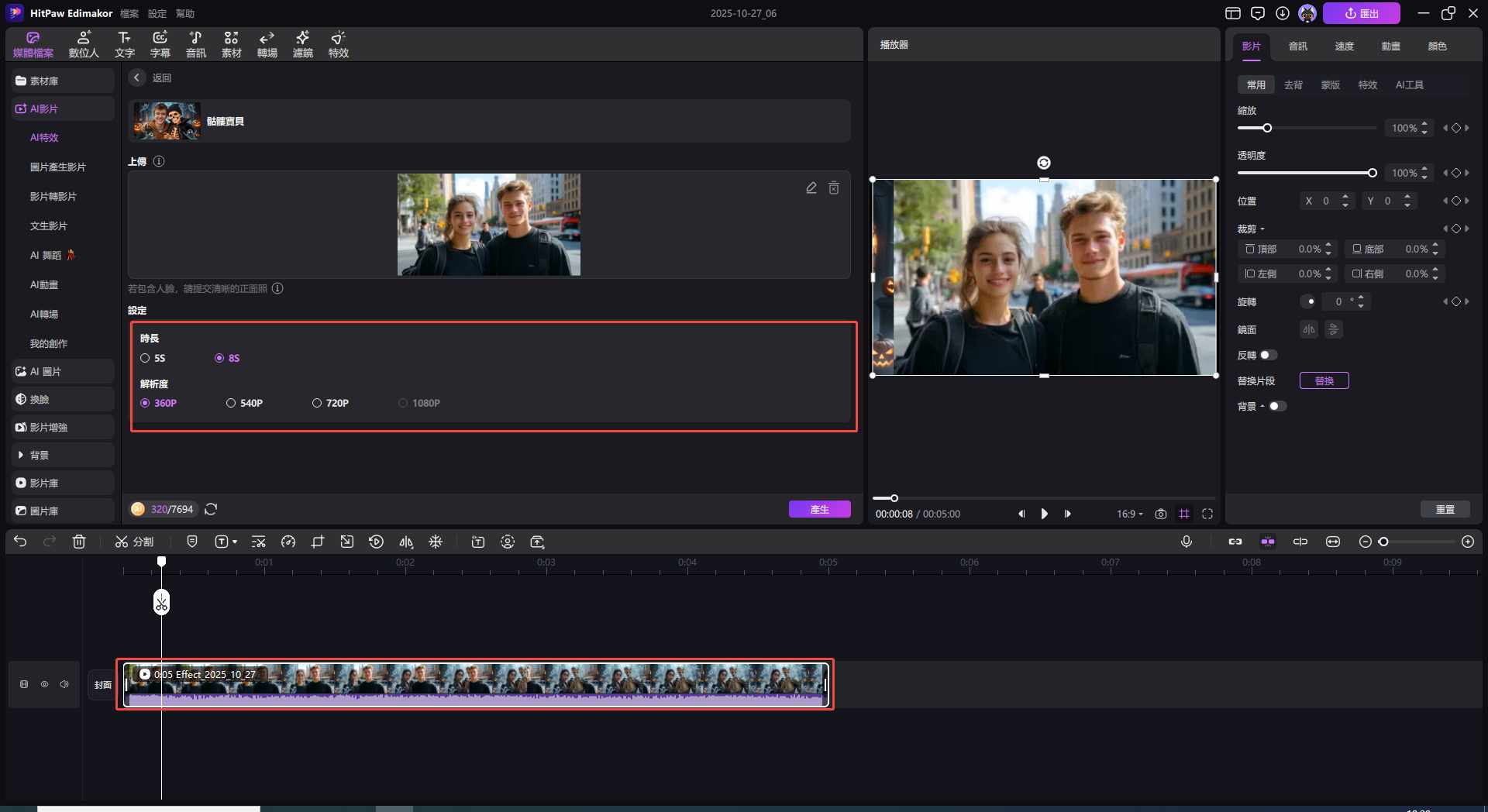The height and width of the screenshot is (812, 1488).
Task: Click the purple 產生 generate button
Action: (819, 509)
